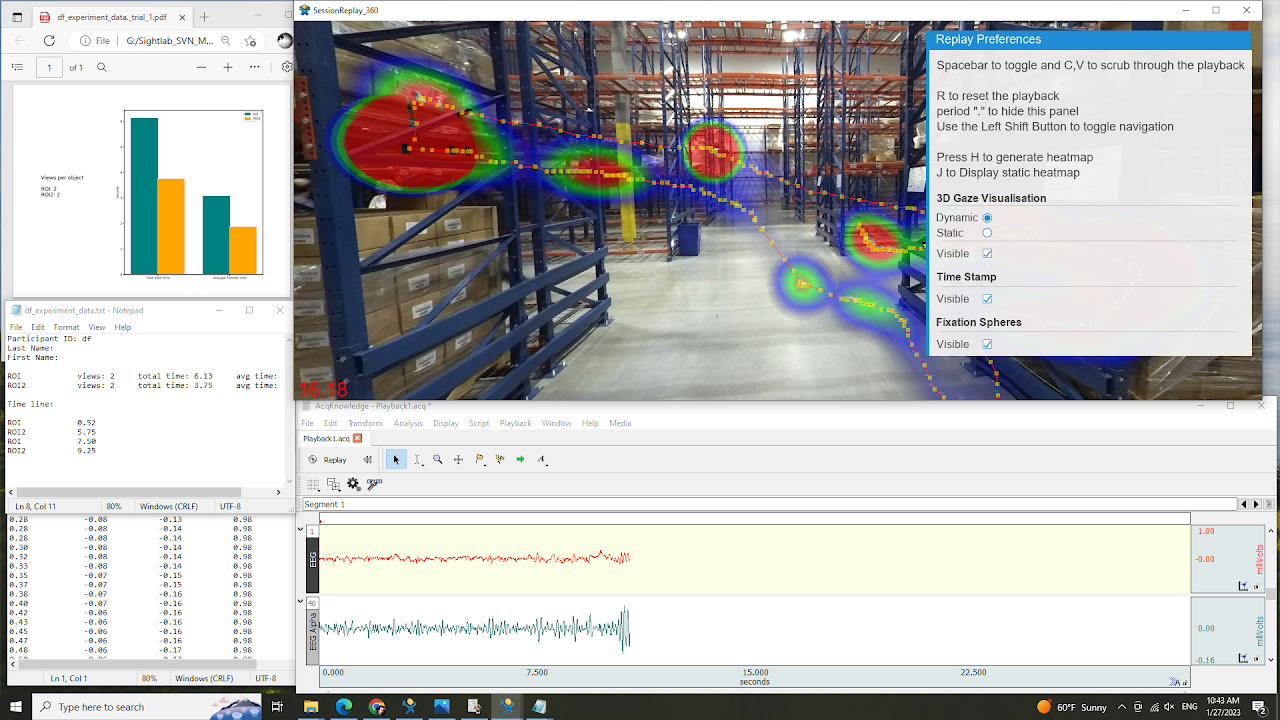Open the Segment 1 selector arrows
Screen dimensions: 1280x720
pyautogui.click(x=1246, y=504)
